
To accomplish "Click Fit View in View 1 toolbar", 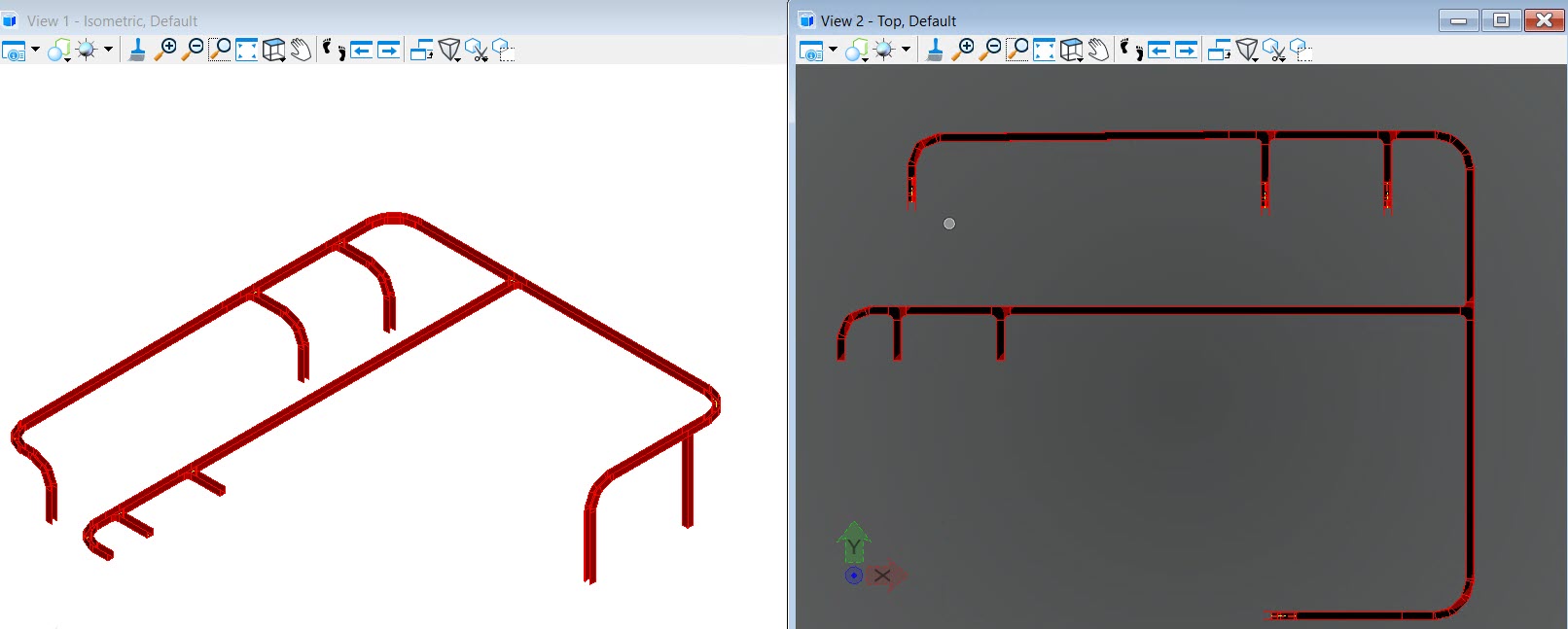I will coord(247,51).
